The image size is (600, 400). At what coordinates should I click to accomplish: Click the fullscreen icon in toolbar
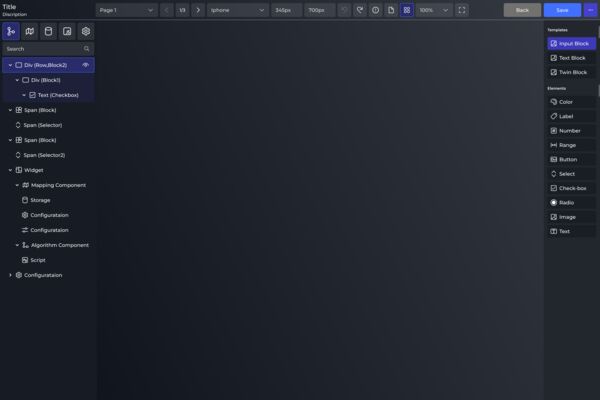click(x=462, y=10)
